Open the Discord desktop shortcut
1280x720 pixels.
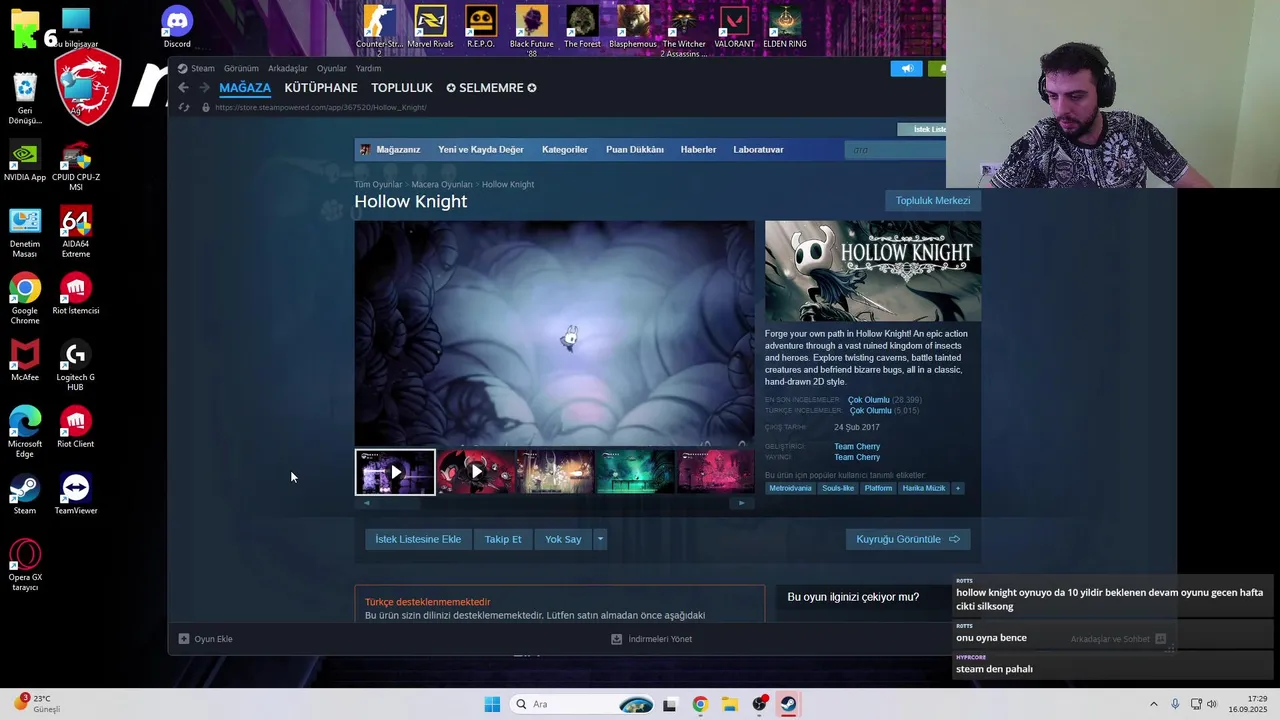[177, 27]
